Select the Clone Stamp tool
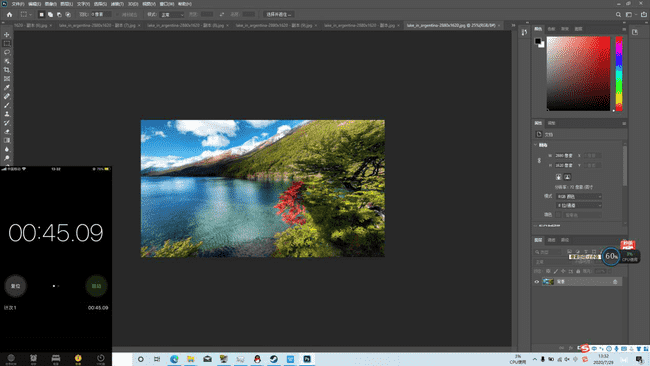 pyautogui.click(x=7, y=114)
